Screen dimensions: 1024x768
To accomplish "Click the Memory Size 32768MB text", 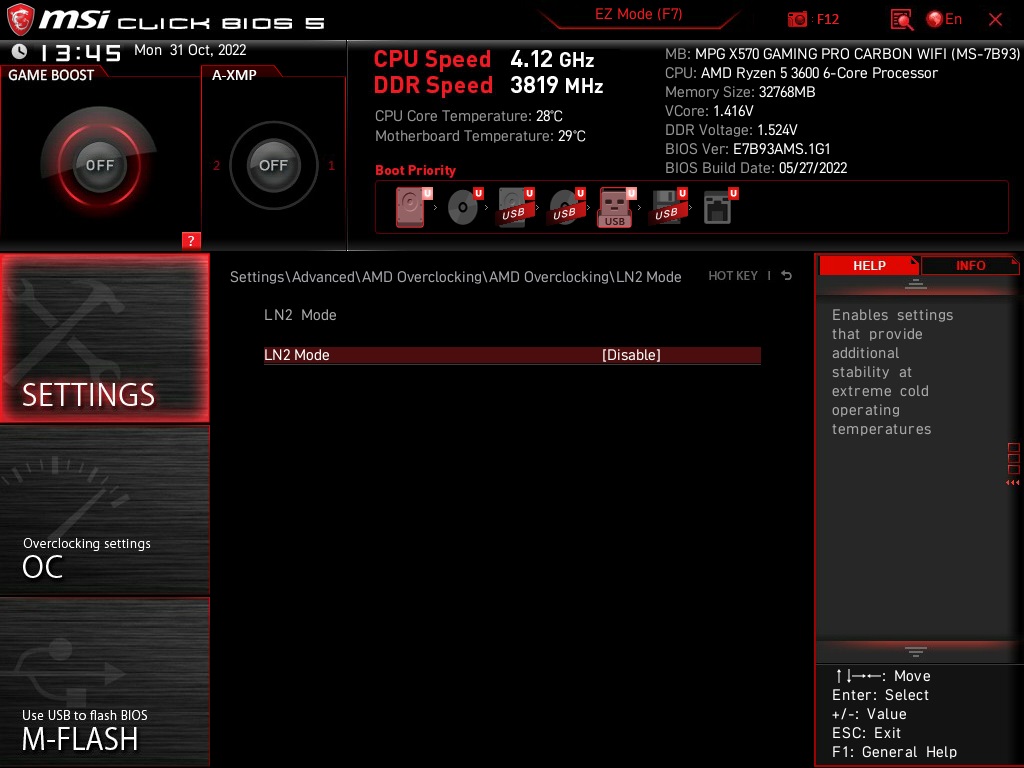I will coord(740,92).
